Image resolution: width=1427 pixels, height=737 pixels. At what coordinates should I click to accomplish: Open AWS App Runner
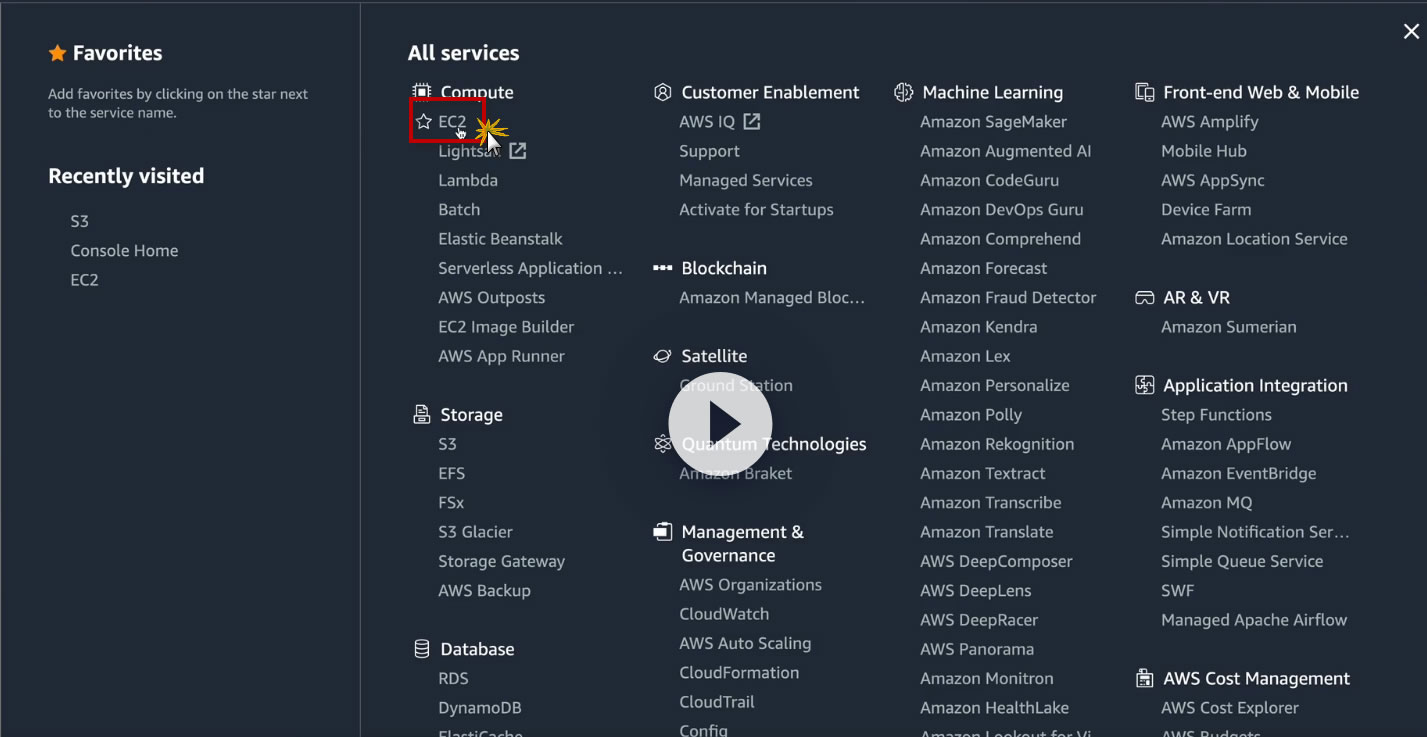click(501, 356)
